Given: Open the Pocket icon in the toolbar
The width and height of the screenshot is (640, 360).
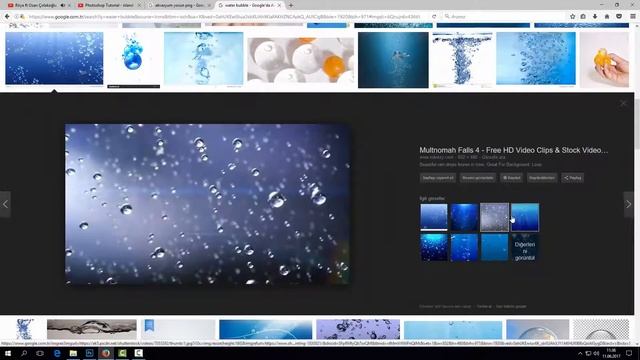Looking at the screenshot, I should click(619, 16).
